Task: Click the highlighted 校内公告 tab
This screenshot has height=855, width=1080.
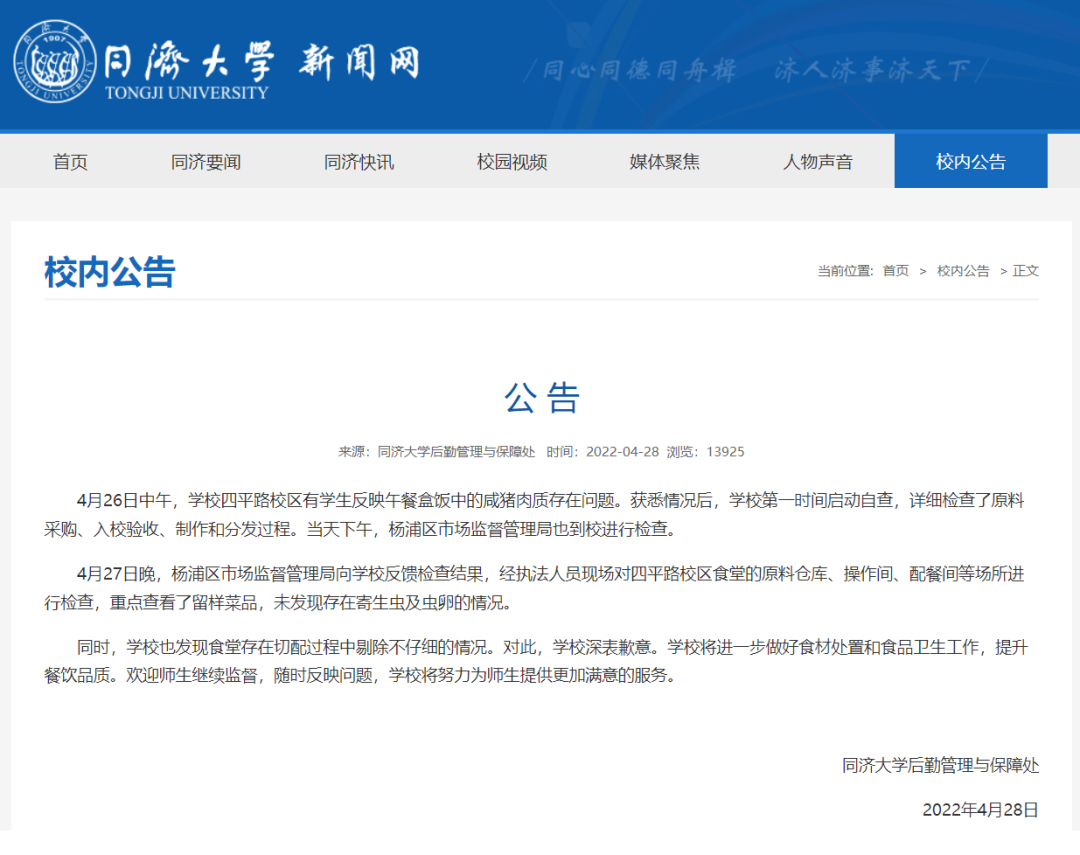Action: coord(969,161)
